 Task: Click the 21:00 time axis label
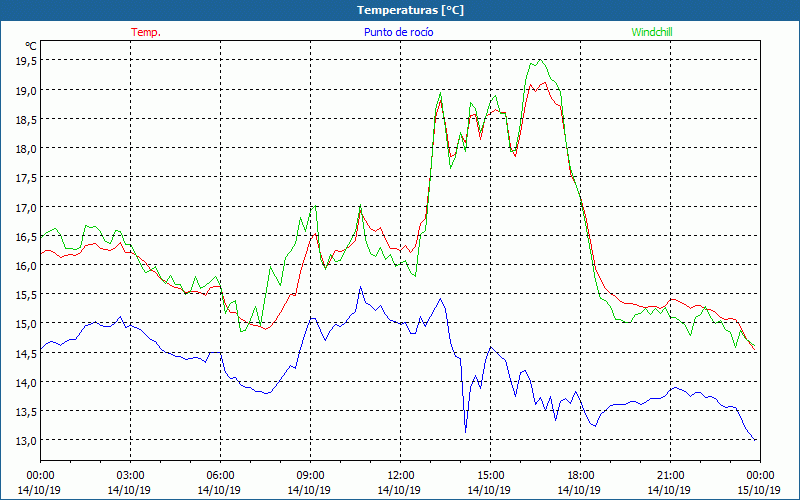[670, 476]
